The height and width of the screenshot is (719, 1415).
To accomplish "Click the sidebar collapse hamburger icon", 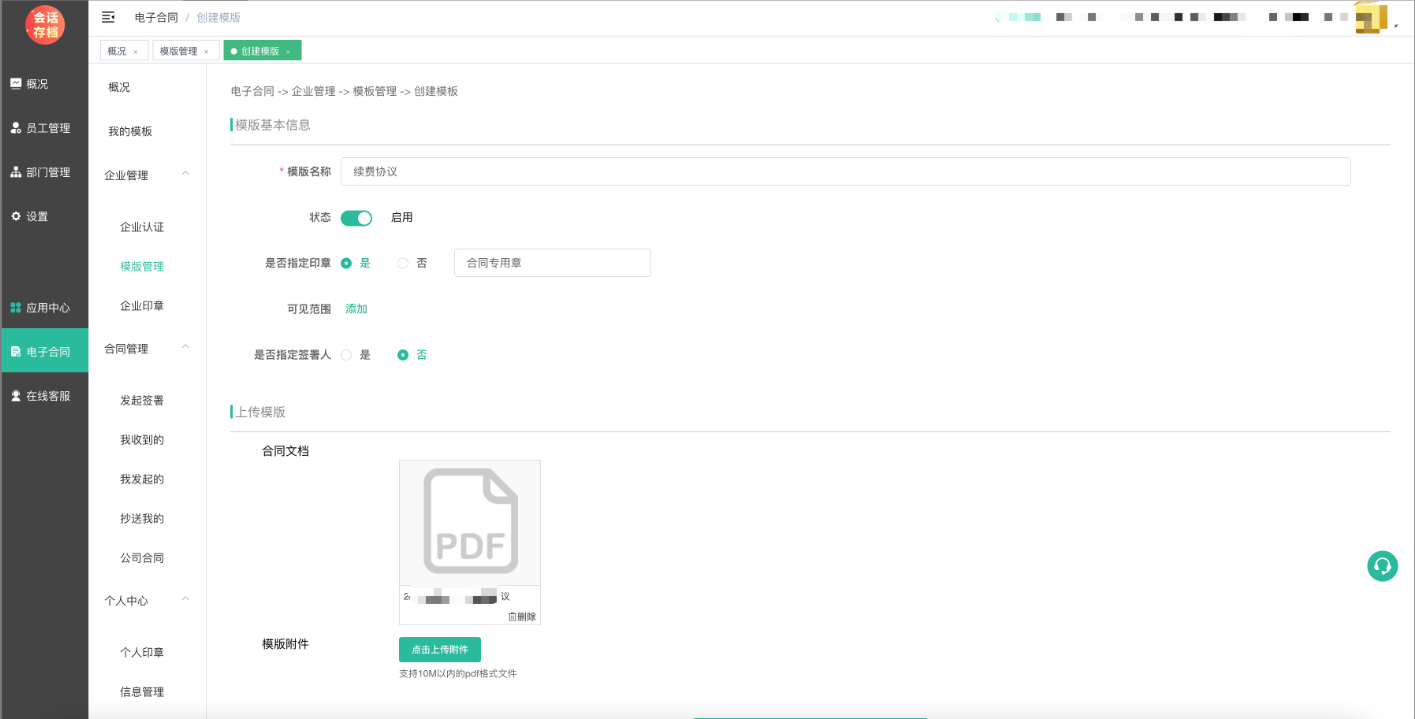I will pos(108,17).
